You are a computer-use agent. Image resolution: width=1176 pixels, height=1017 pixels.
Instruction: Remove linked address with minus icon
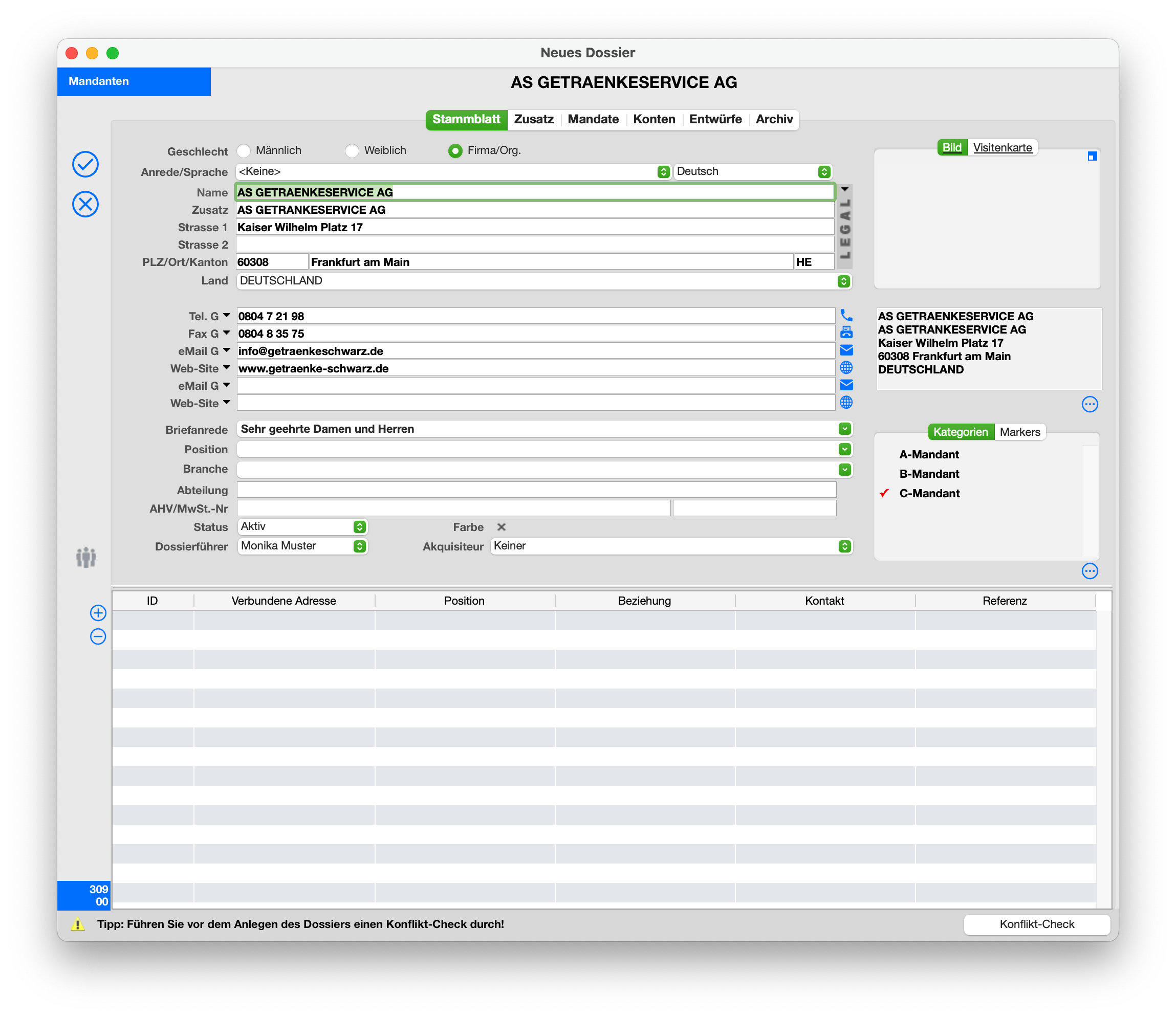(98, 637)
